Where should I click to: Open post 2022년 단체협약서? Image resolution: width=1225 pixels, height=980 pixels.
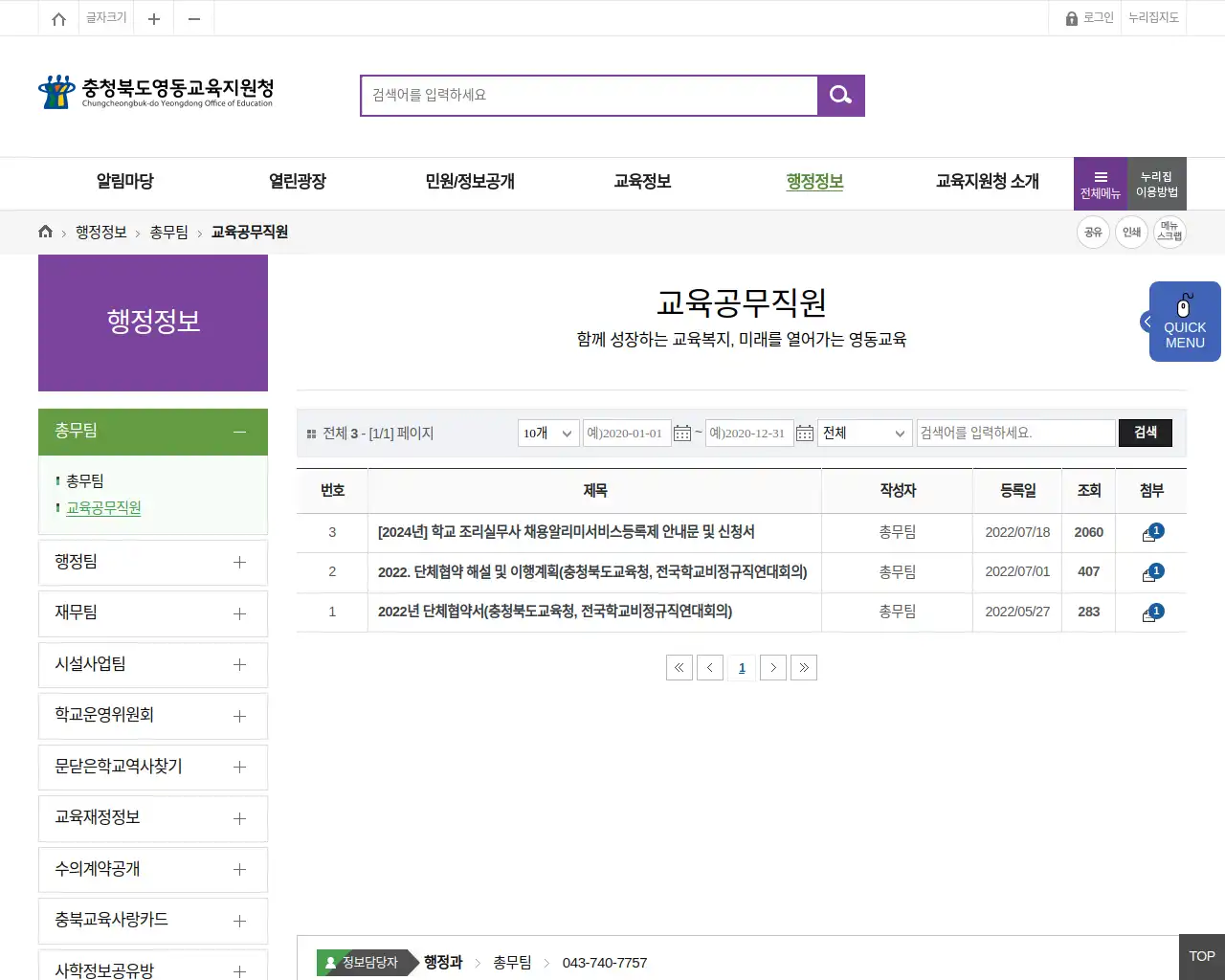click(555, 612)
